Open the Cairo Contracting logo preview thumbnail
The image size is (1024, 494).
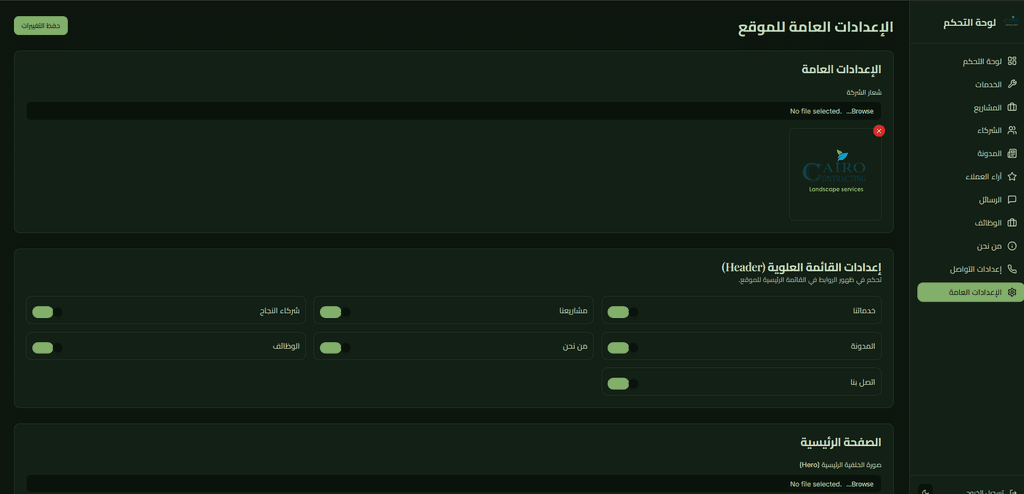tap(835, 174)
